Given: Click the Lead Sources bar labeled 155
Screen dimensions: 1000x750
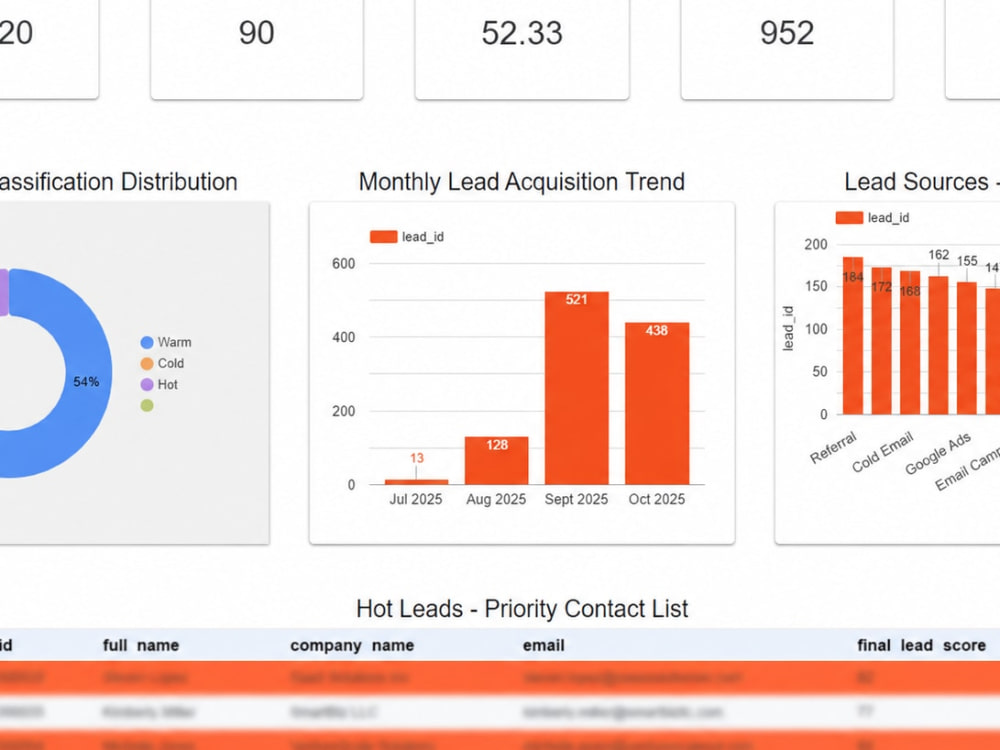Looking at the screenshot, I should coord(967,348).
